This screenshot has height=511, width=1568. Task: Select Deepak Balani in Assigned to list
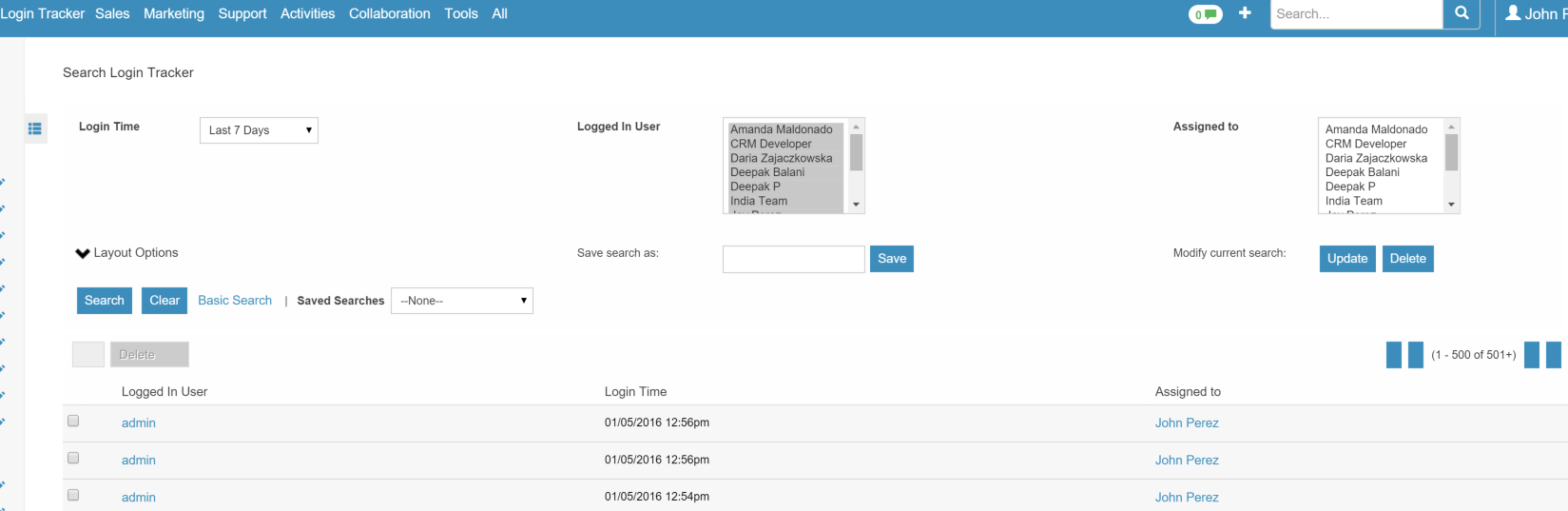point(1381,172)
